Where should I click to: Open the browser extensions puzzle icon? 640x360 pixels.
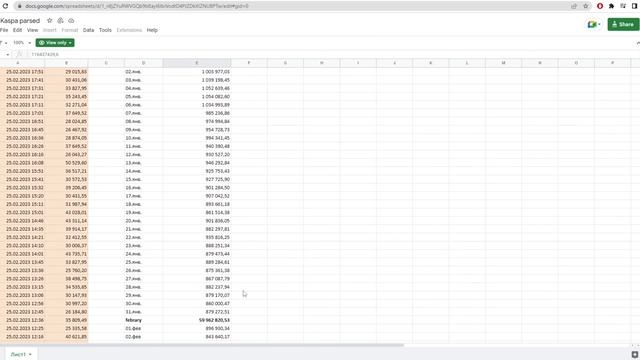(x=611, y=6)
